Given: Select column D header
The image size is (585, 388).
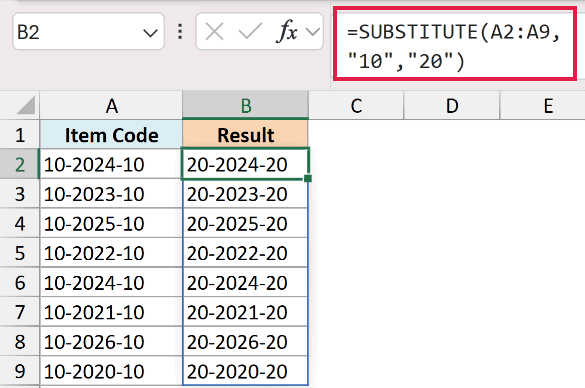Looking at the screenshot, I should point(452,106).
